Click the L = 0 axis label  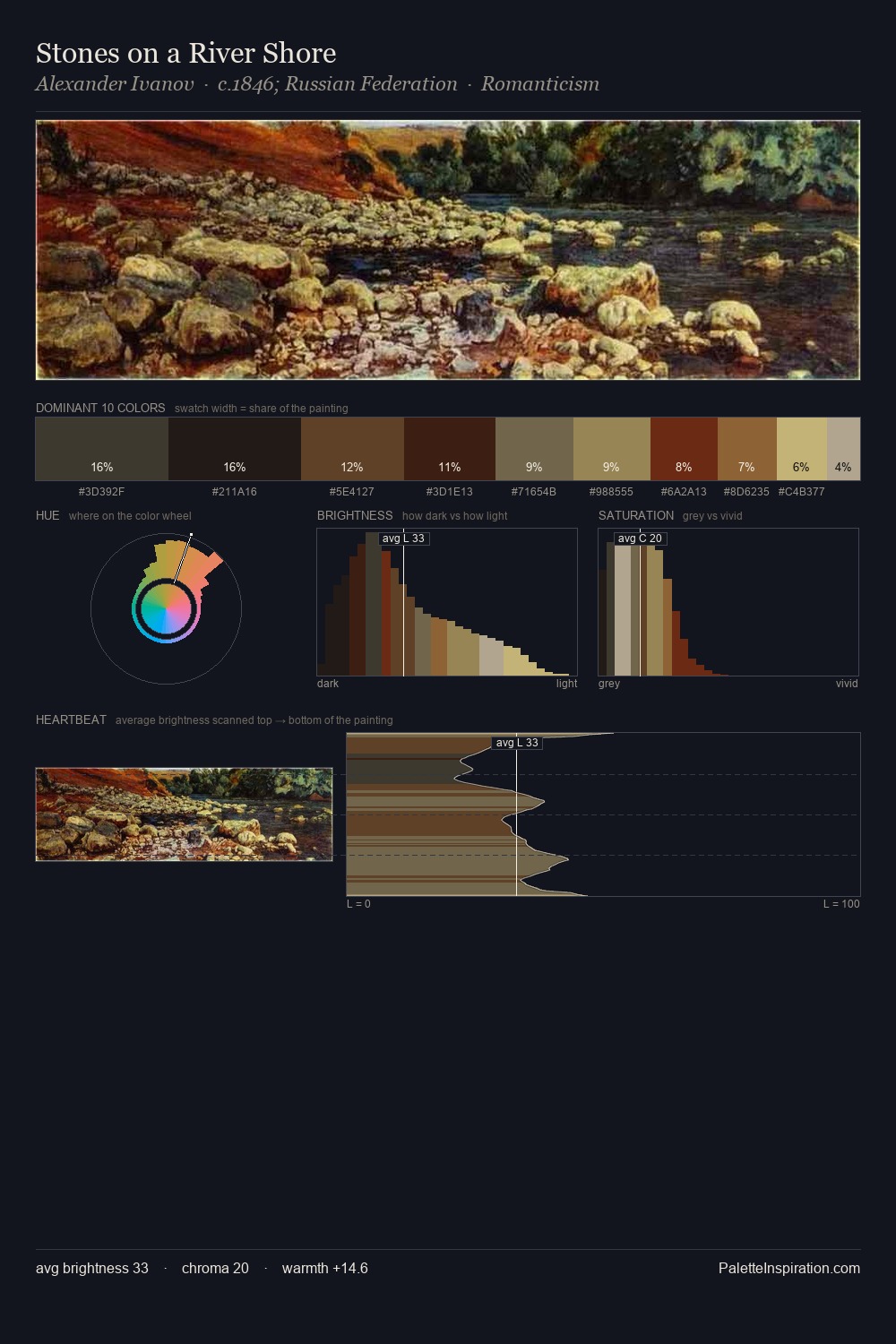[358, 904]
